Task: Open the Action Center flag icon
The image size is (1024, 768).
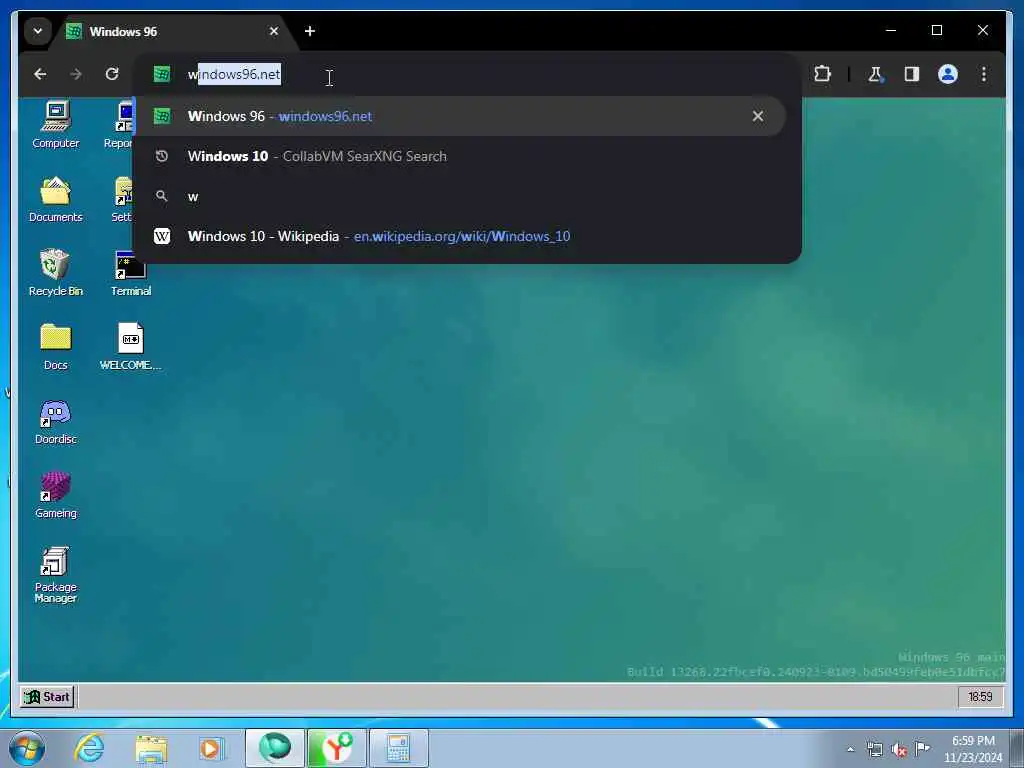Action: [922, 748]
